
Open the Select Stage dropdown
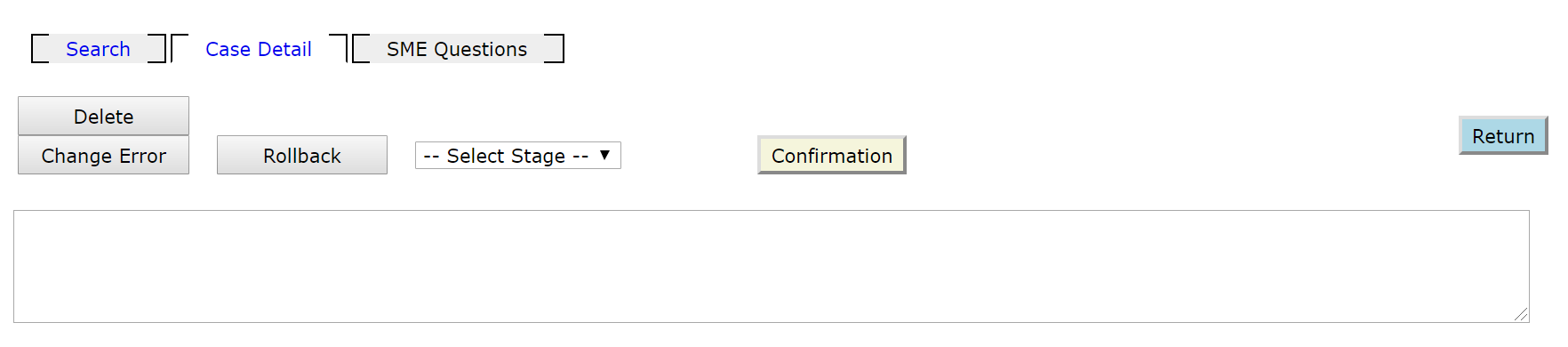[x=518, y=156]
